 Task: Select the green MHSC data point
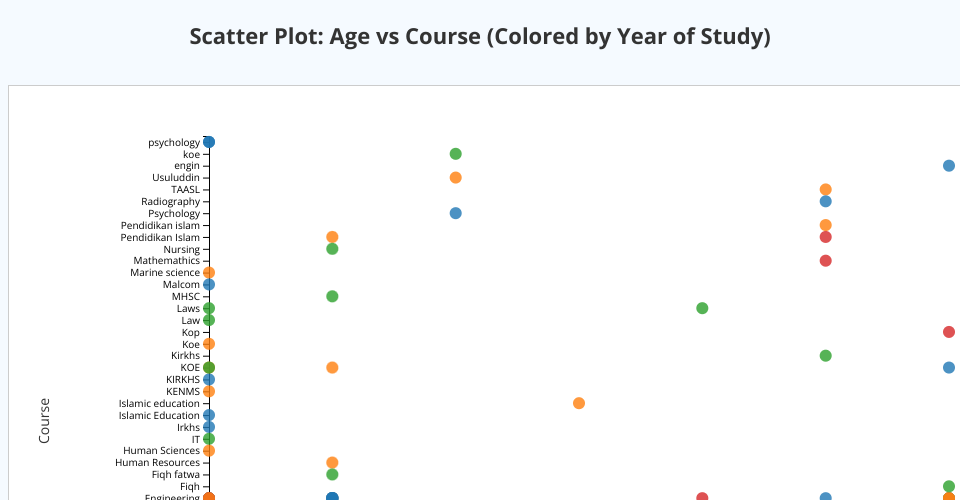[x=332, y=296]
